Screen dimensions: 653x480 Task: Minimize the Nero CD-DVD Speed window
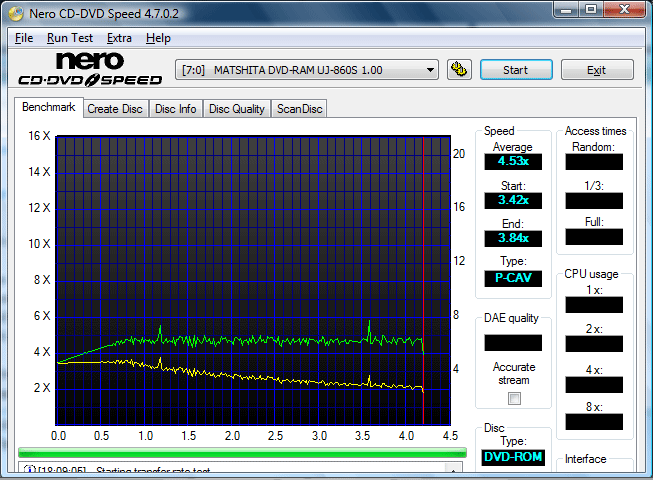coord(566,9)
